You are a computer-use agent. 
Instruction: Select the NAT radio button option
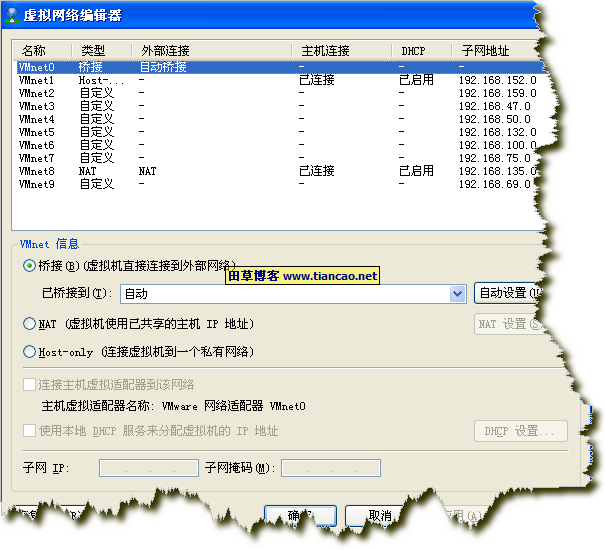[x=29, y=323]
